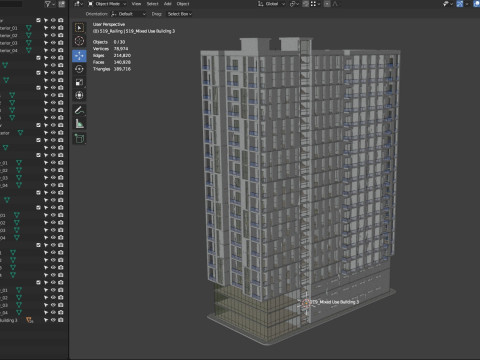Click the orange modifier icon beside Building 3
480x360 pixels.
click(x=30, y=320)
